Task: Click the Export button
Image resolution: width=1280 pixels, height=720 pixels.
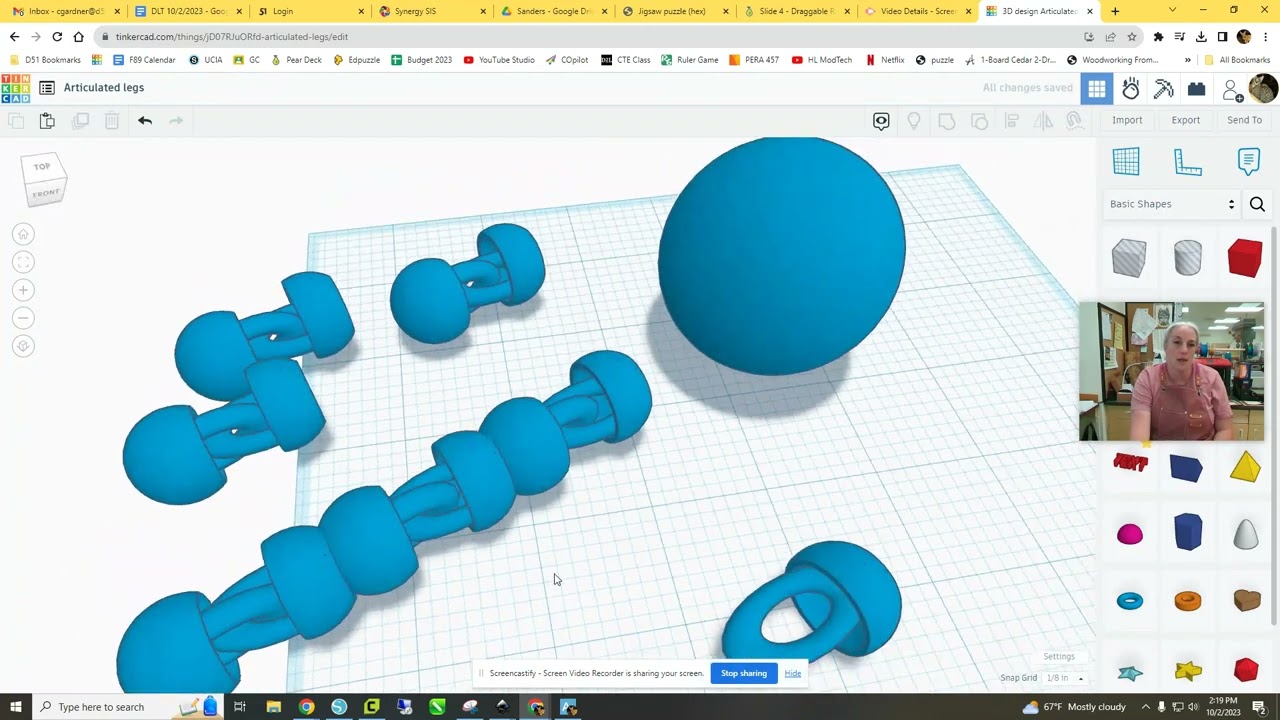Action: [1186, 120]
